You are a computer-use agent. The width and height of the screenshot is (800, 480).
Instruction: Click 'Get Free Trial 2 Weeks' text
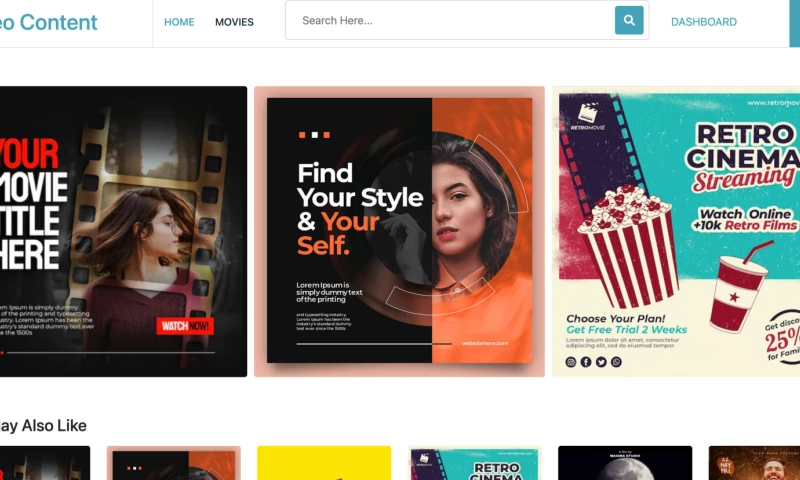click(627, 330)
